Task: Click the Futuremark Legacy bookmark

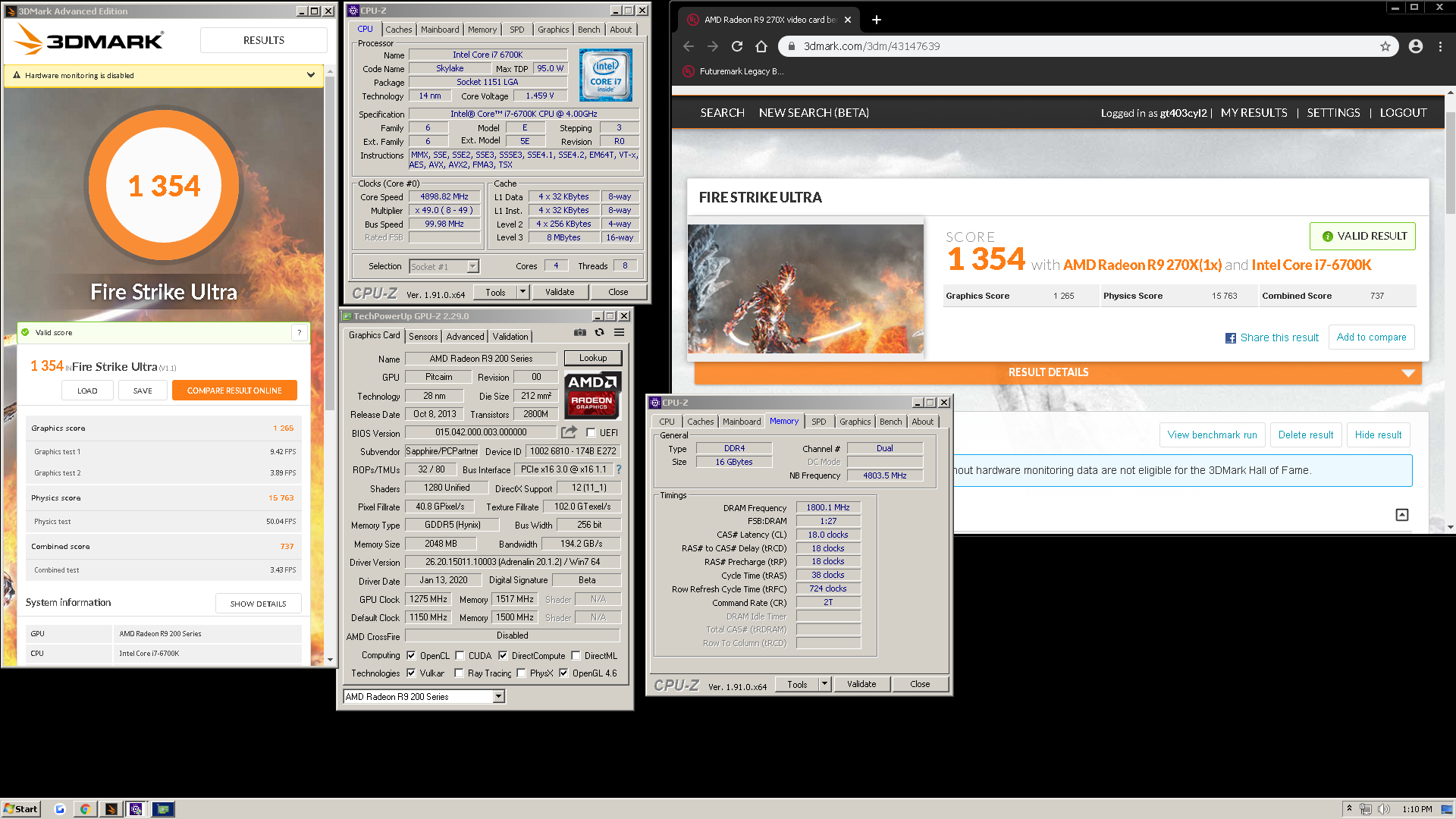Action: coord(733,71)
